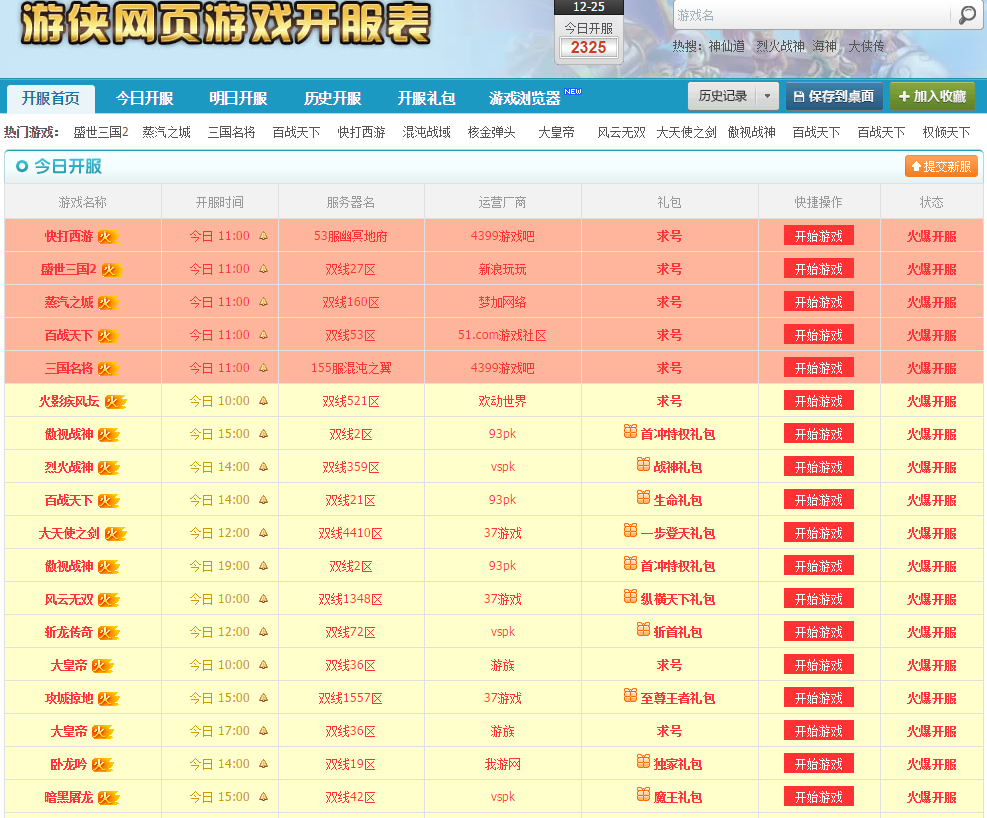
Task: Click 求号 in 三国名将 row
Action: pos(669,368)
